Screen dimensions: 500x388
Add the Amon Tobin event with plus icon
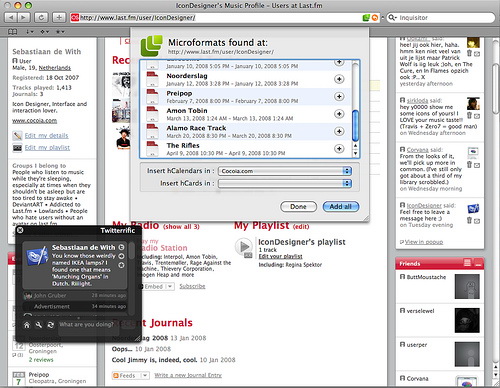[x=339, y=114]
